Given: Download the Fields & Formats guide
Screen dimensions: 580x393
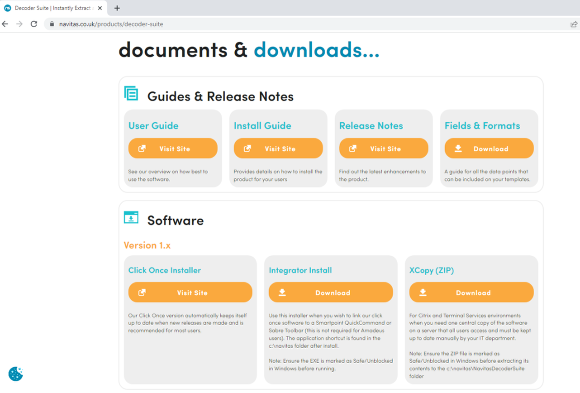Looking at the screenshot, I should pyautogui.click(x=489, y=148).
